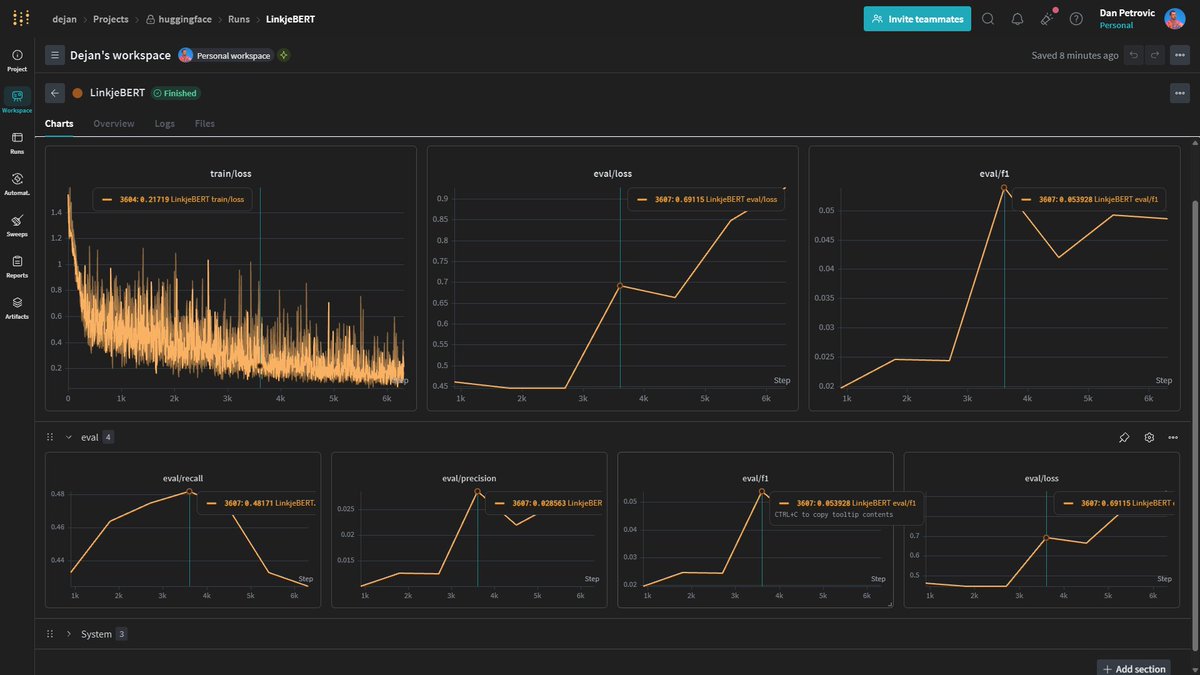Go back with the arrow beside LinkjeBERT
This screenshot has height=675, width=1200.
click(55, 93)
